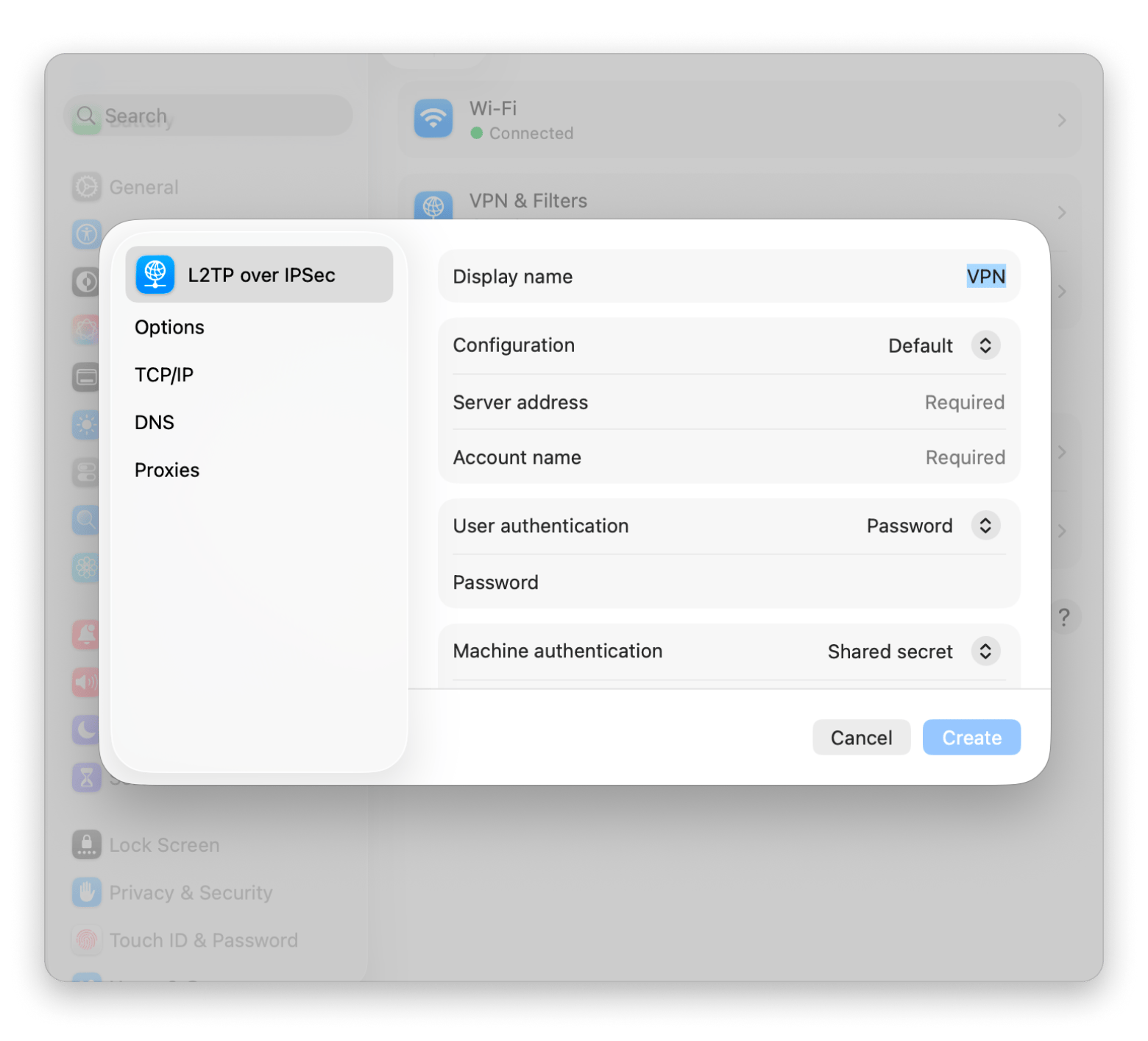Open Privacy & Security via the hand icon
This screenshot has width=1148, height=1041.
pos(86,892)
